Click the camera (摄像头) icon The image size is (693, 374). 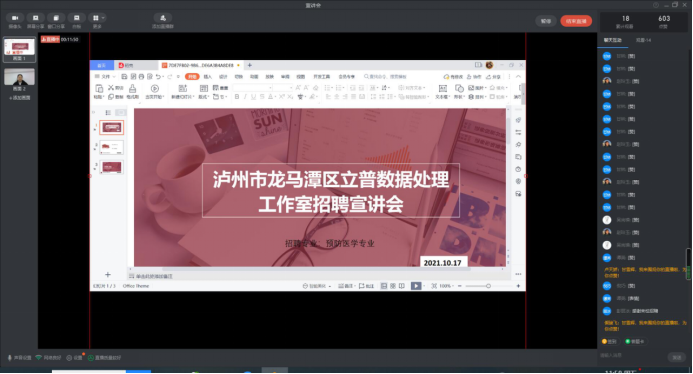[15, 18]
